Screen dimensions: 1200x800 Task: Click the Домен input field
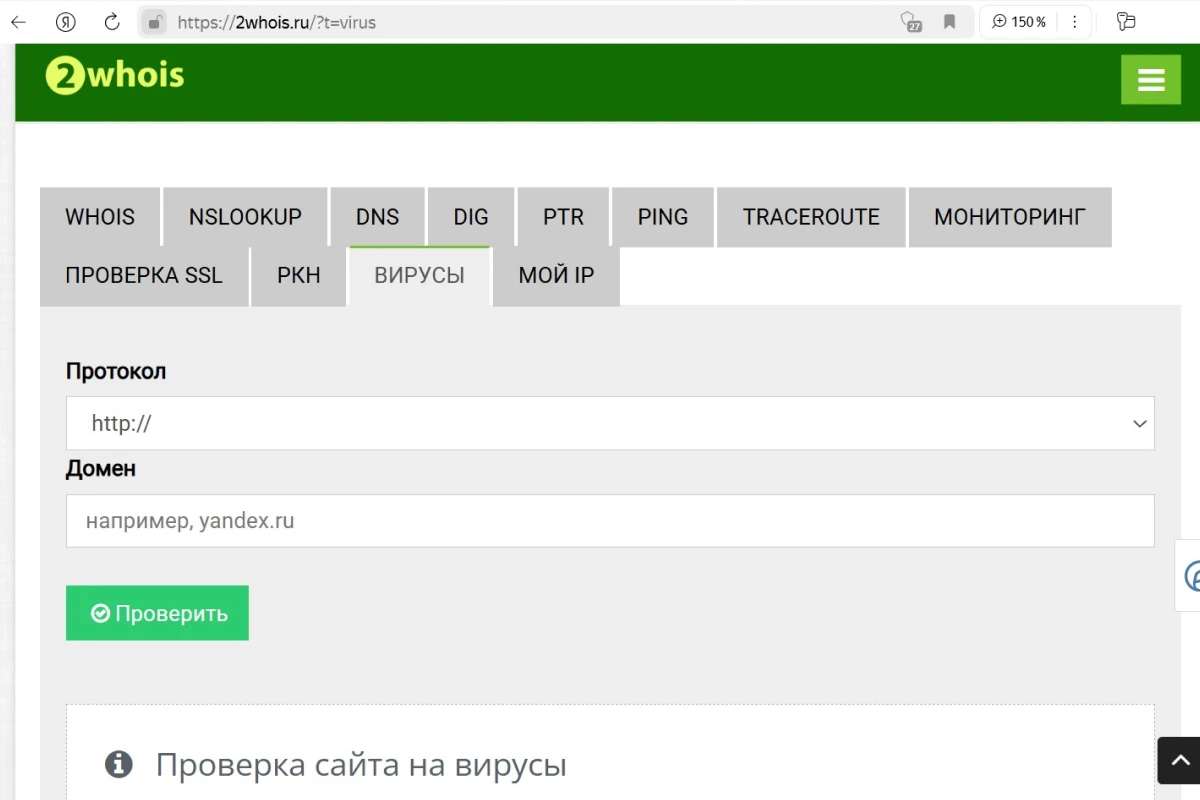(610, 521)
